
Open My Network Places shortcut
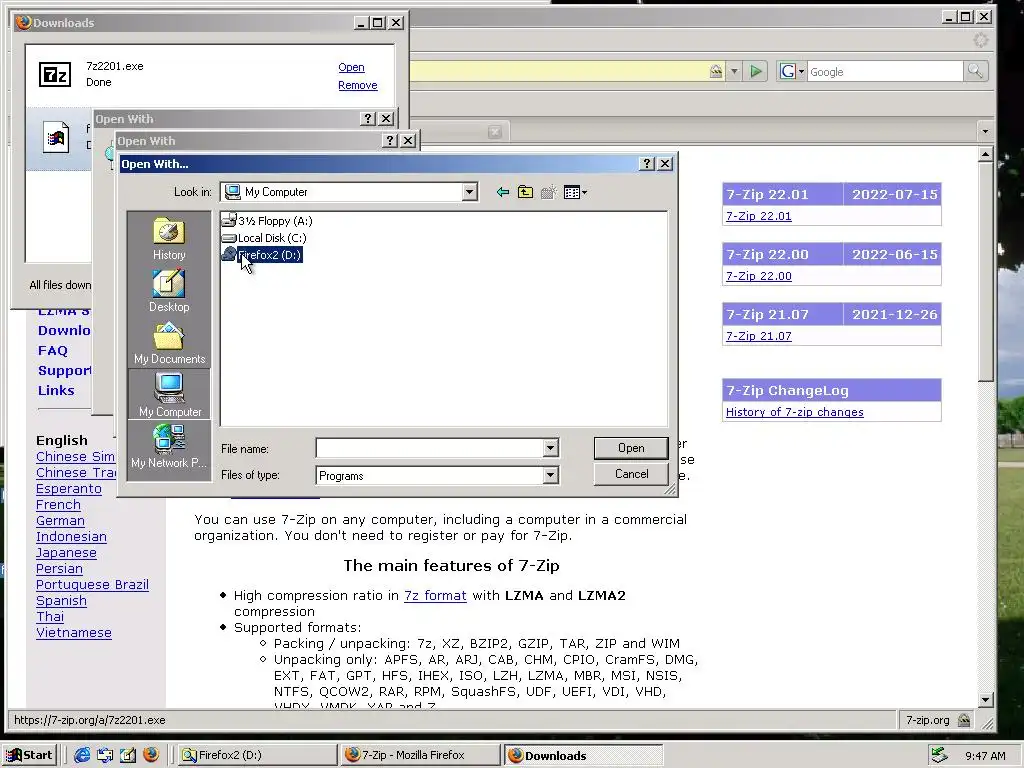point(169,447)
